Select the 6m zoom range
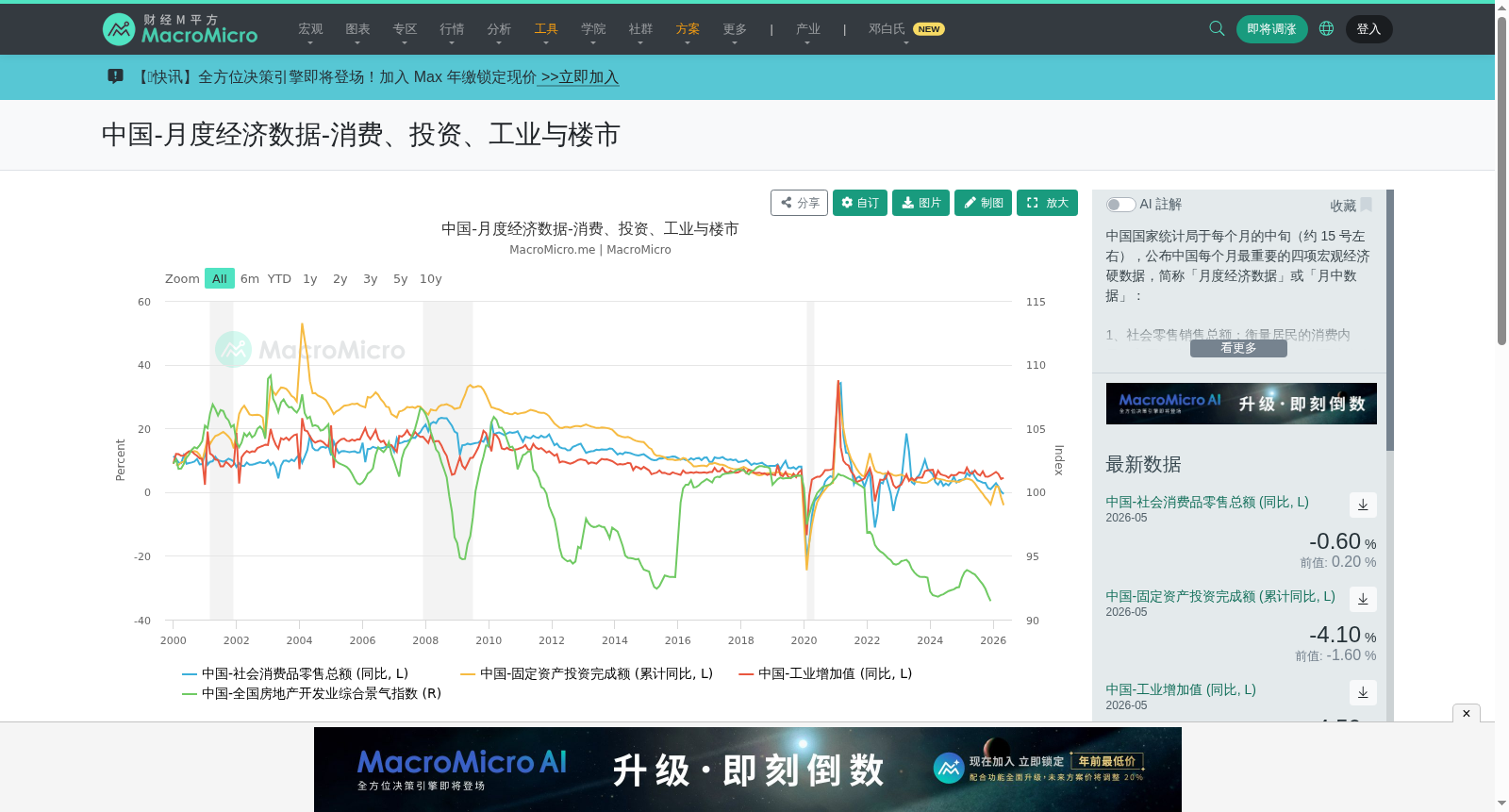The width and height of the screenshot is (1509, 812). coord(250,278)
